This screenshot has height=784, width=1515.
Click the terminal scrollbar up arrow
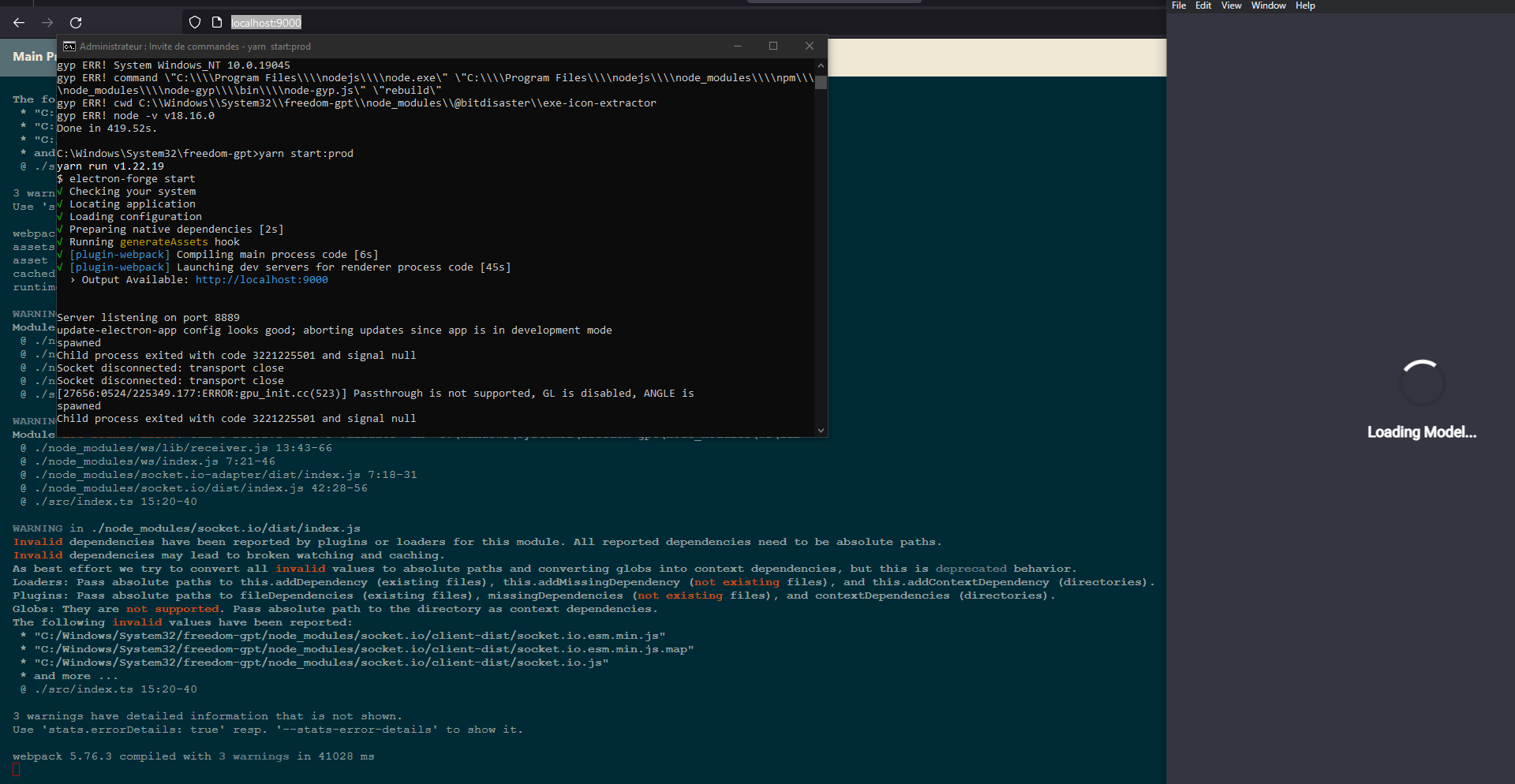pyautogui.click(x=821, y=65)
